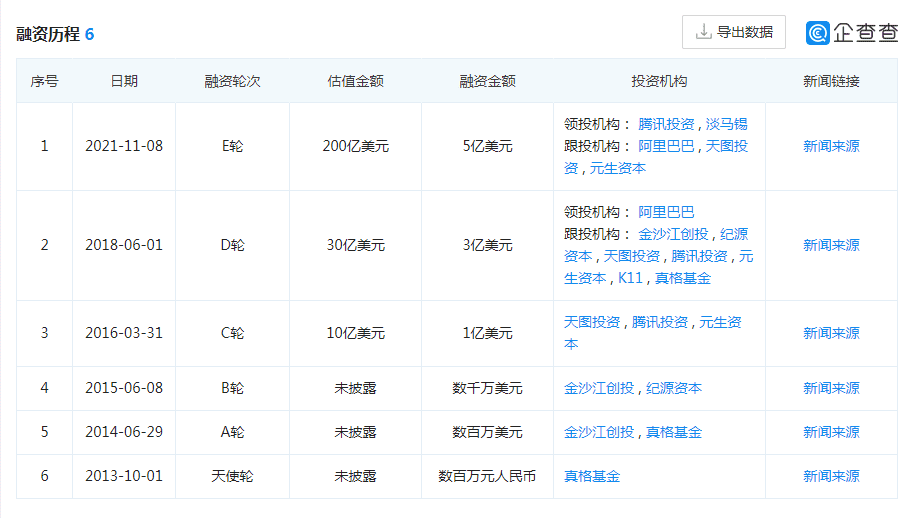
Task: Click the 日期 column header
Action: tap(124, 81)
